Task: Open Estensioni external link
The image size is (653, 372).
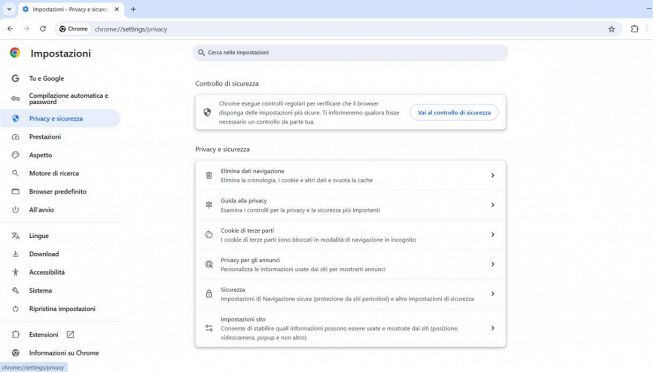Action: tap(70, 335)
